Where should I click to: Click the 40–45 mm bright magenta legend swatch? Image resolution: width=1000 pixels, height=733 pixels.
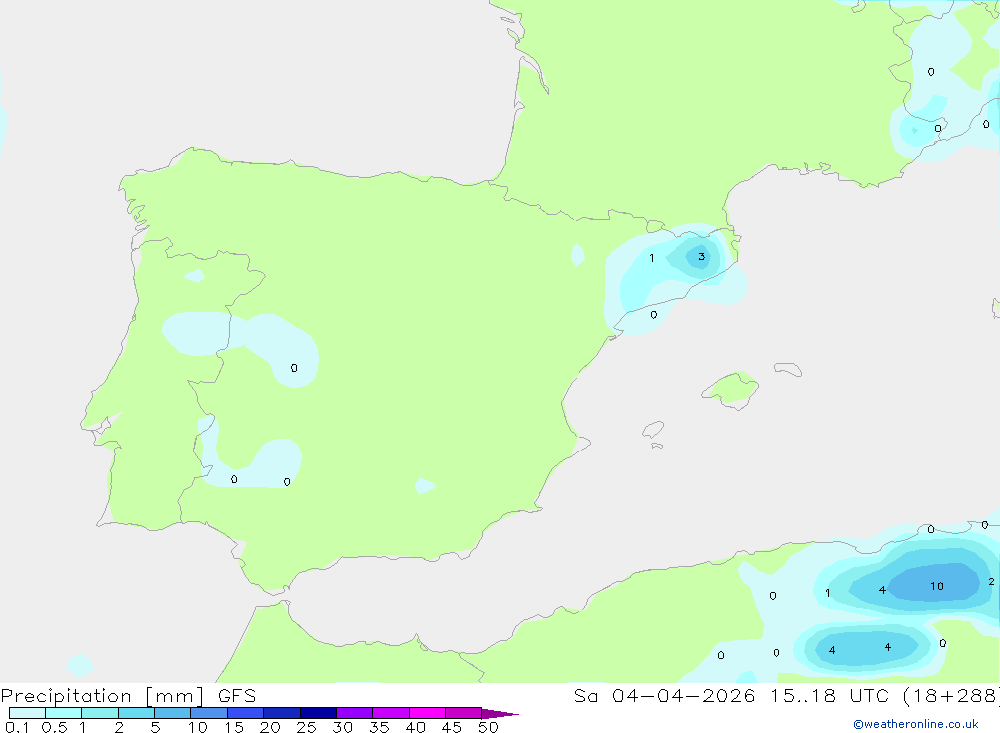427,713
